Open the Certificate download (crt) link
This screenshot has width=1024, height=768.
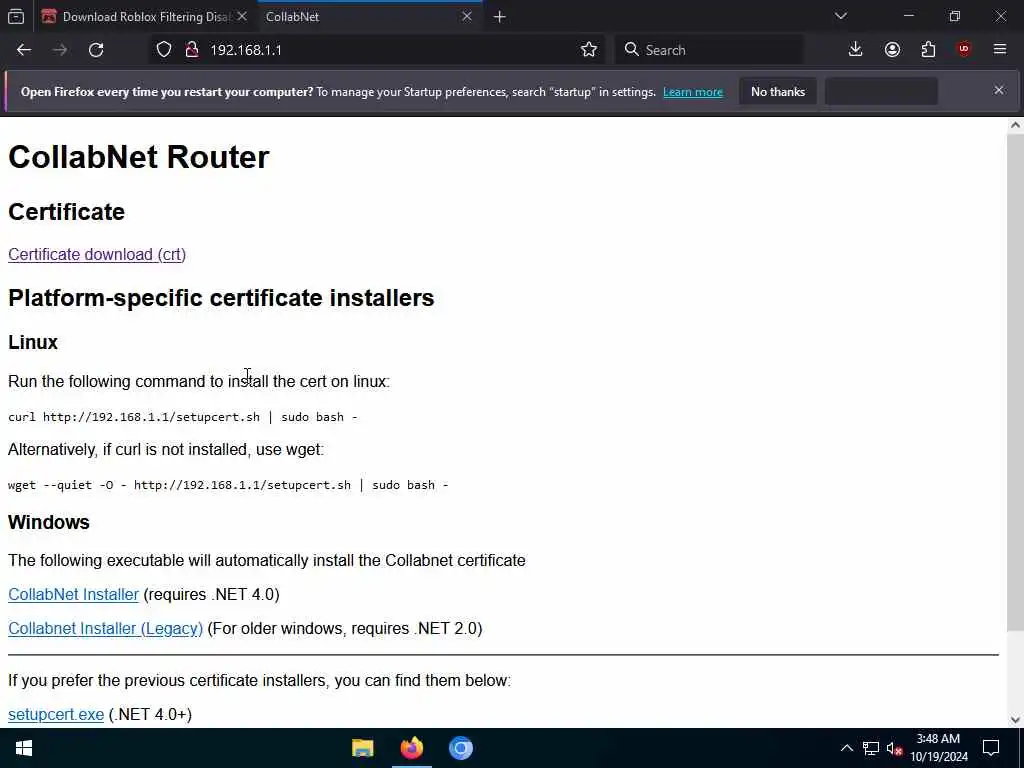point(97,255)
